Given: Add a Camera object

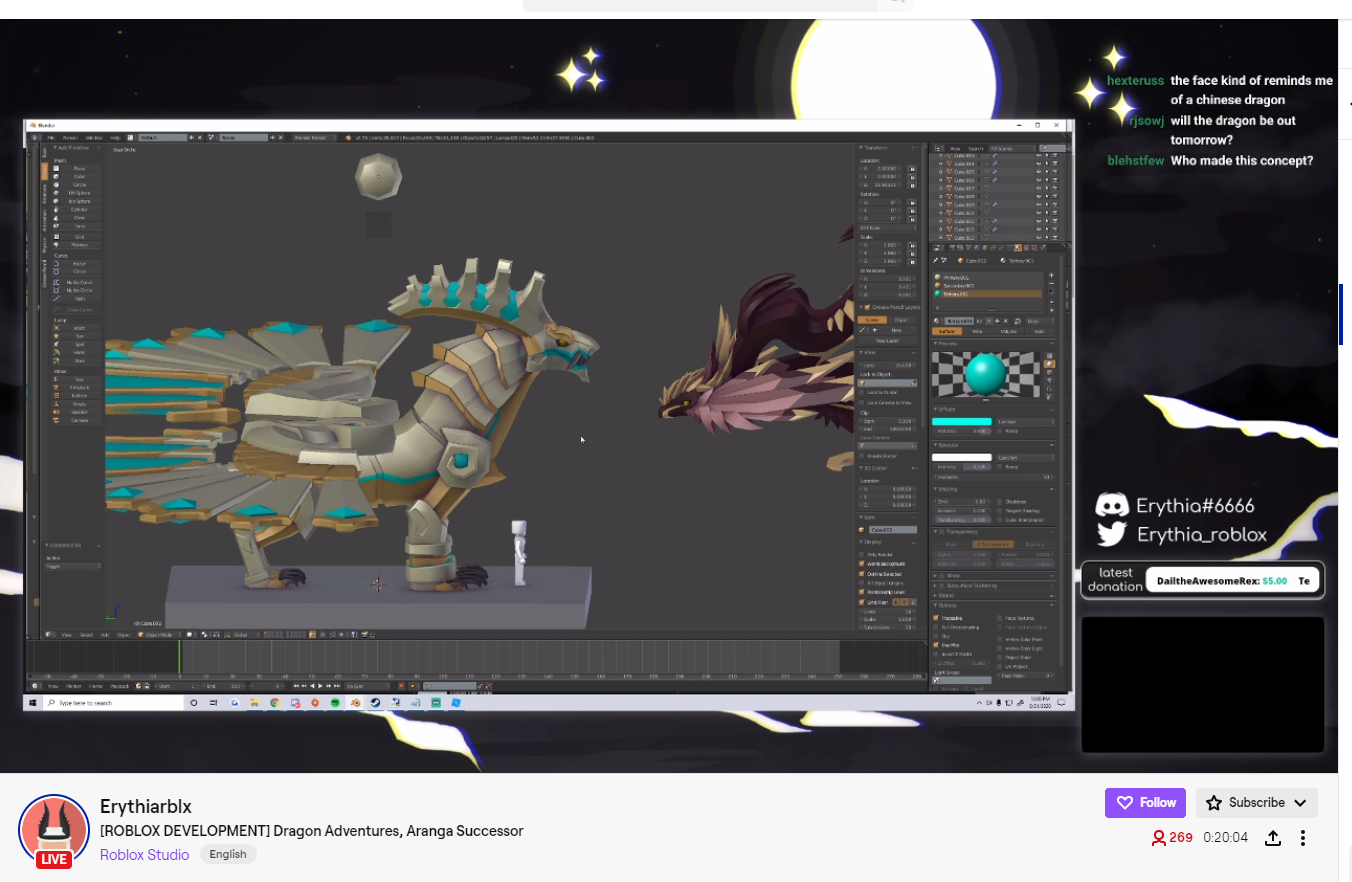Looking at the screenshot, I should click(77, 420).
